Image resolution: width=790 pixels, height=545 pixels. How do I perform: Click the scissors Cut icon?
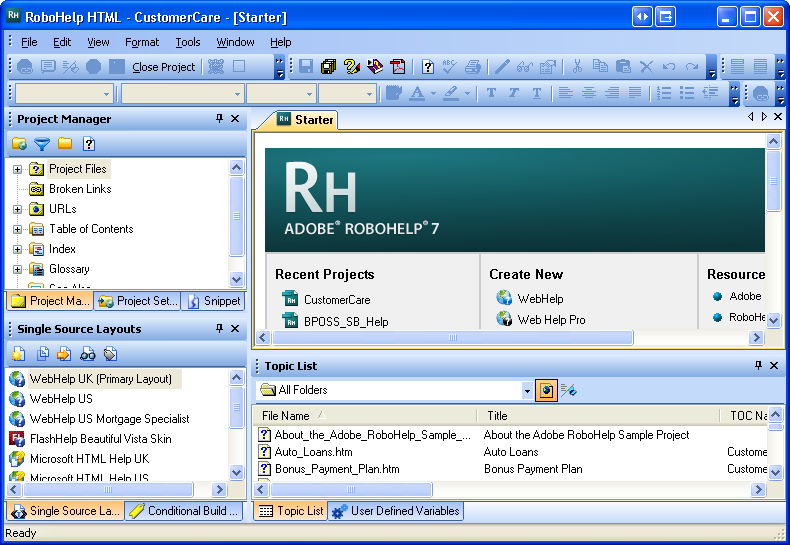[577, 66]
